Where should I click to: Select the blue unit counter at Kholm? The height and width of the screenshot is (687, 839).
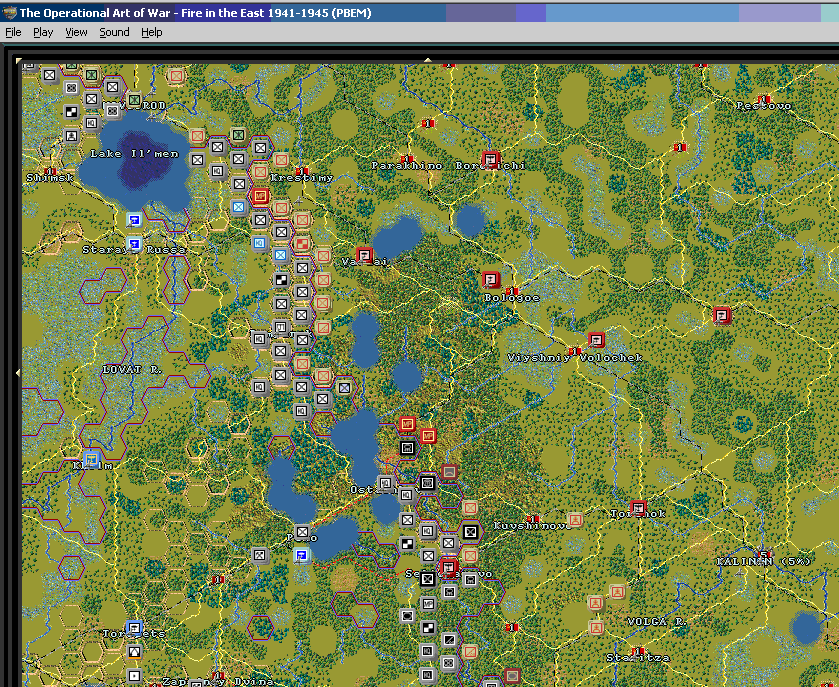(92, 459)
